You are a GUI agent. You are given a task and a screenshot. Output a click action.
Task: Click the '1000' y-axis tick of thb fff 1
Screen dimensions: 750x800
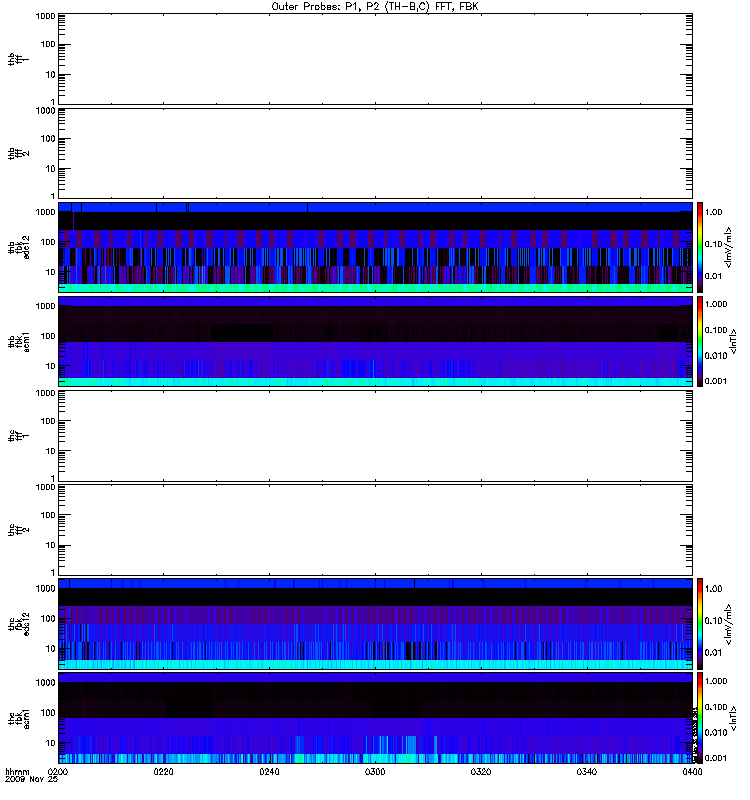[x=45, y=16]
